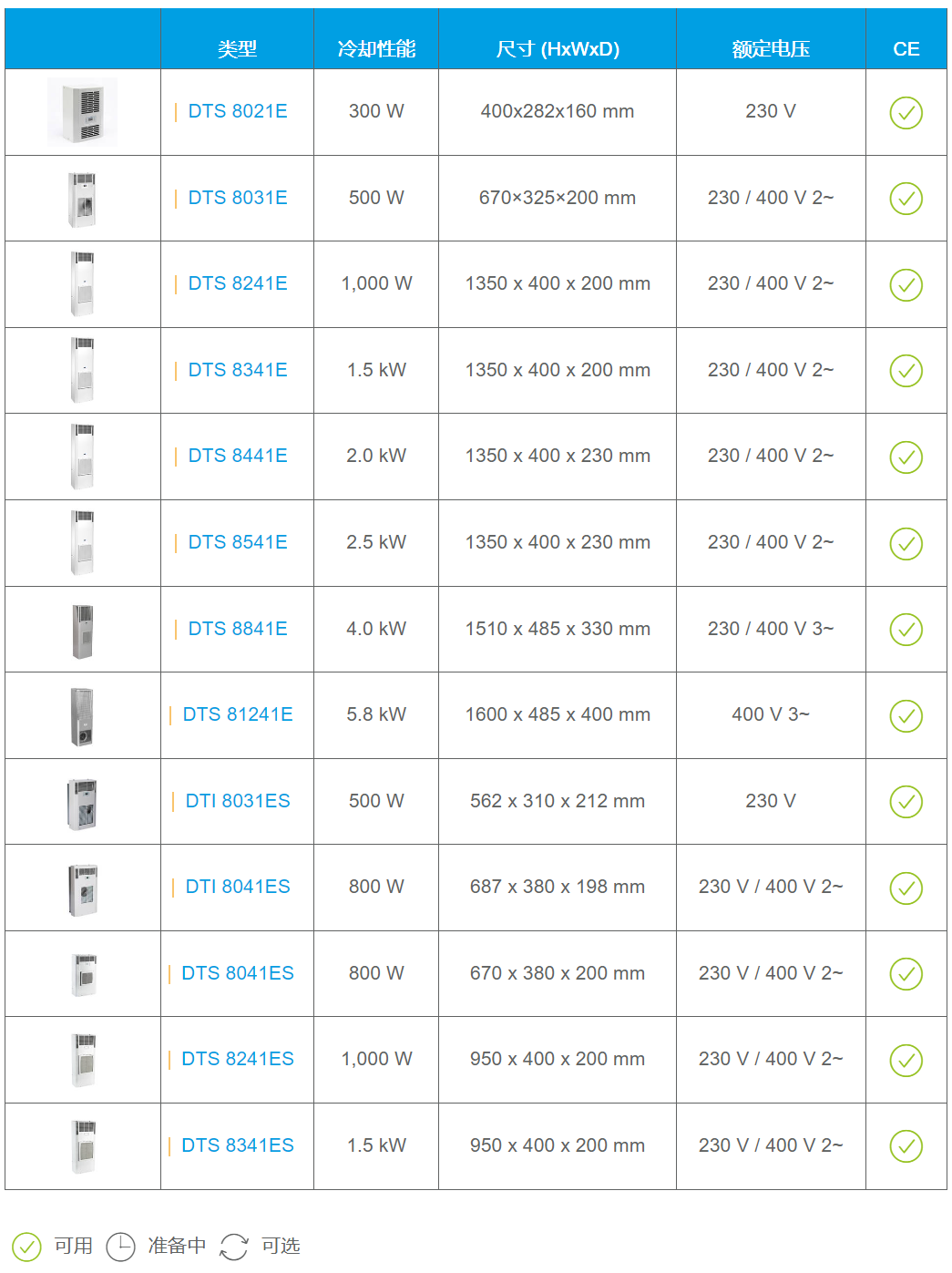Open the DTS 8241ES product link

click(x=237, y=1059)
